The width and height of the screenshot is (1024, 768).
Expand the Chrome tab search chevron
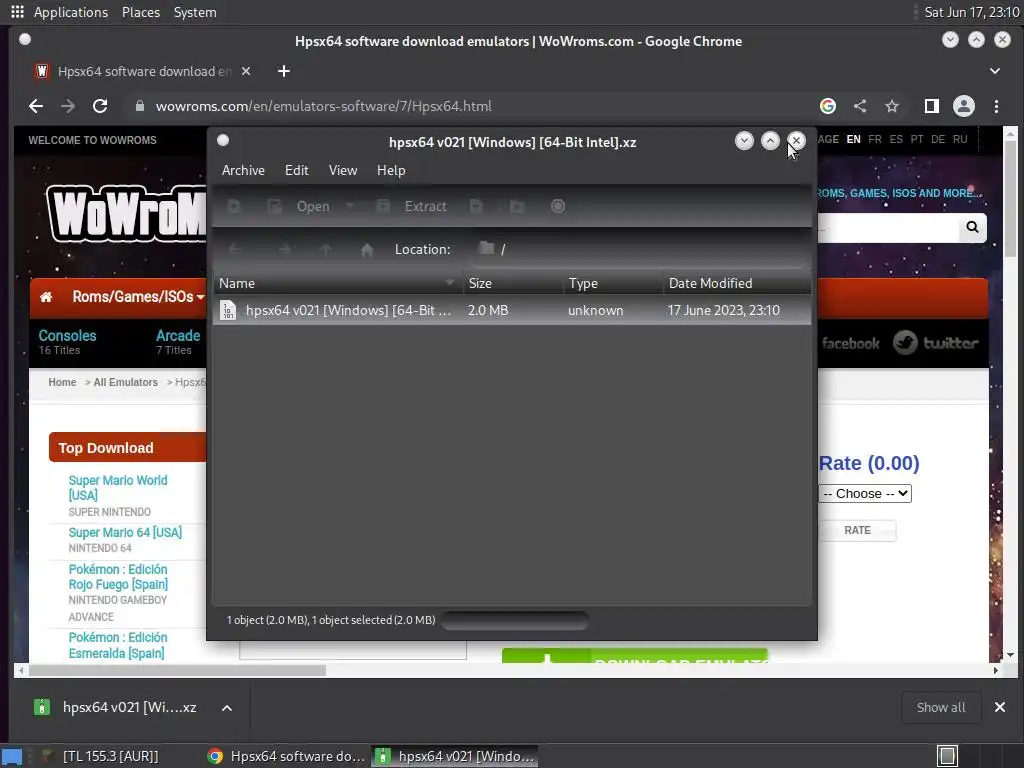pos(995,71)
